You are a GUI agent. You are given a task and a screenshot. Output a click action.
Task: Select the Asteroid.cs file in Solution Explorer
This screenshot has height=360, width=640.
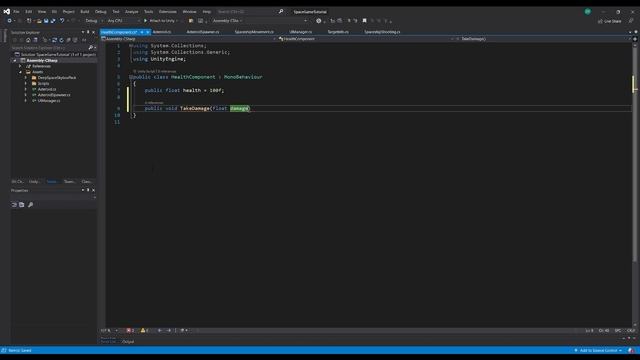click(x=47, y=89)
